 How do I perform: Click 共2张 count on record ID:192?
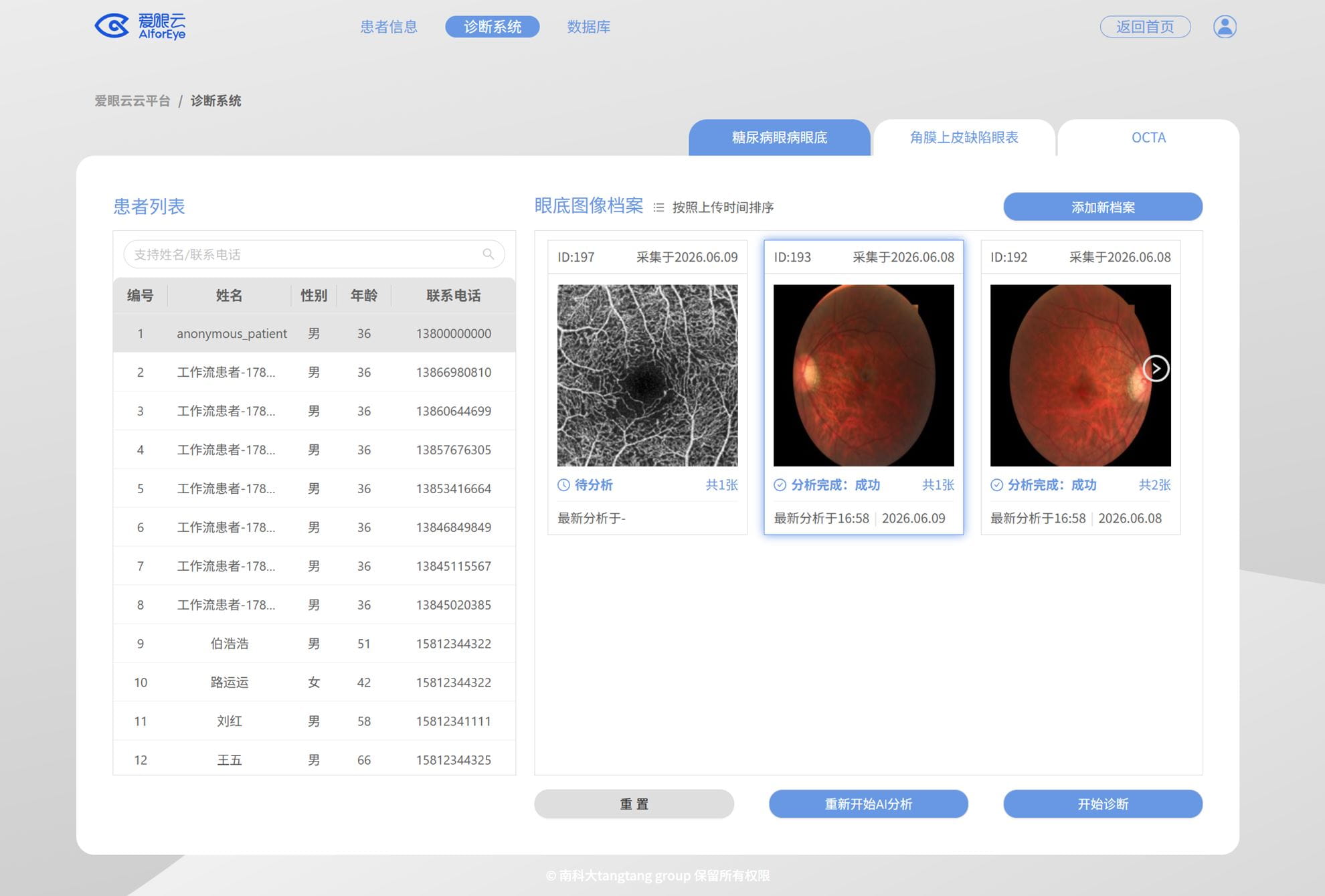(1155, 485)
